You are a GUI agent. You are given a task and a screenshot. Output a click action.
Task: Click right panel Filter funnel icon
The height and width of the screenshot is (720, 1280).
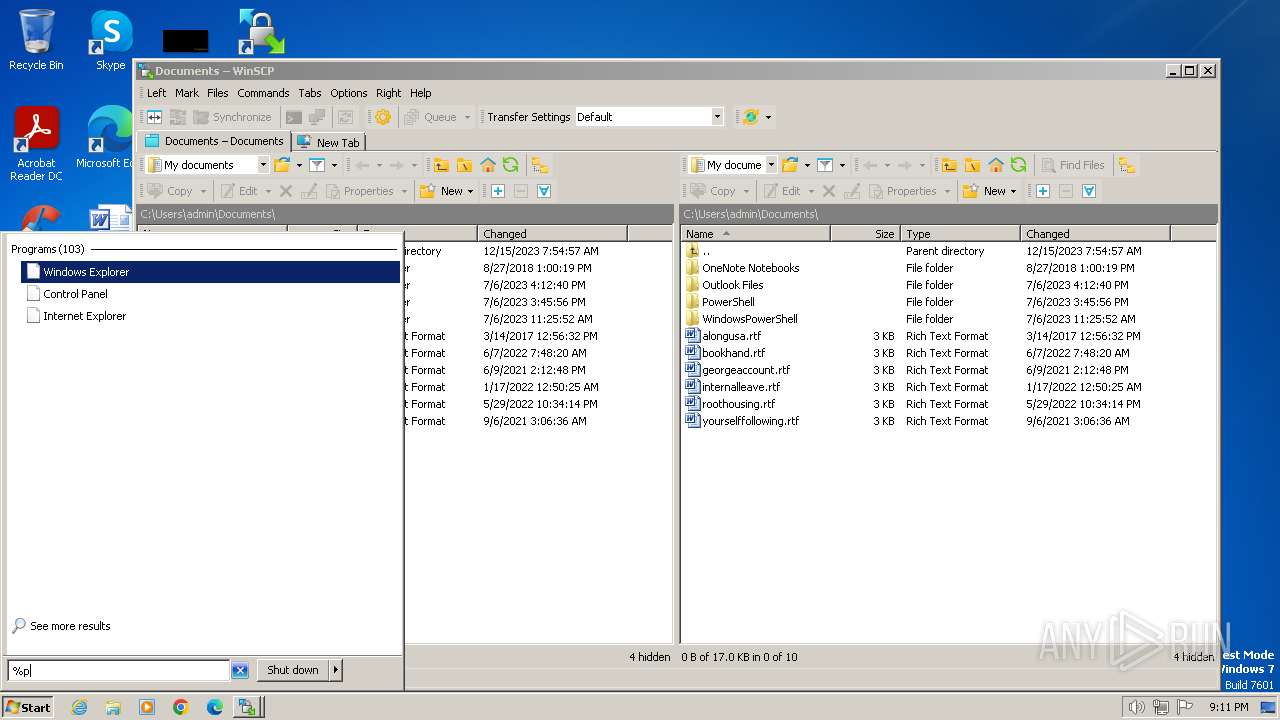825,165
